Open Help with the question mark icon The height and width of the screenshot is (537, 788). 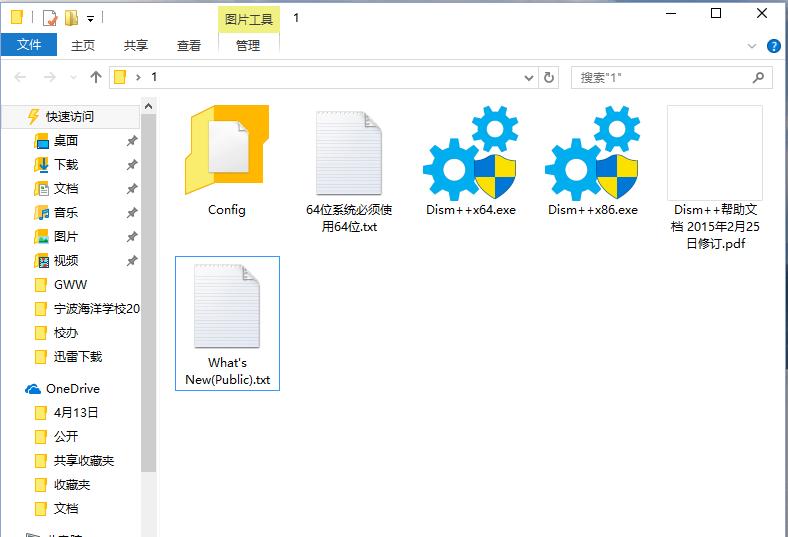click(x=773, y=46)
